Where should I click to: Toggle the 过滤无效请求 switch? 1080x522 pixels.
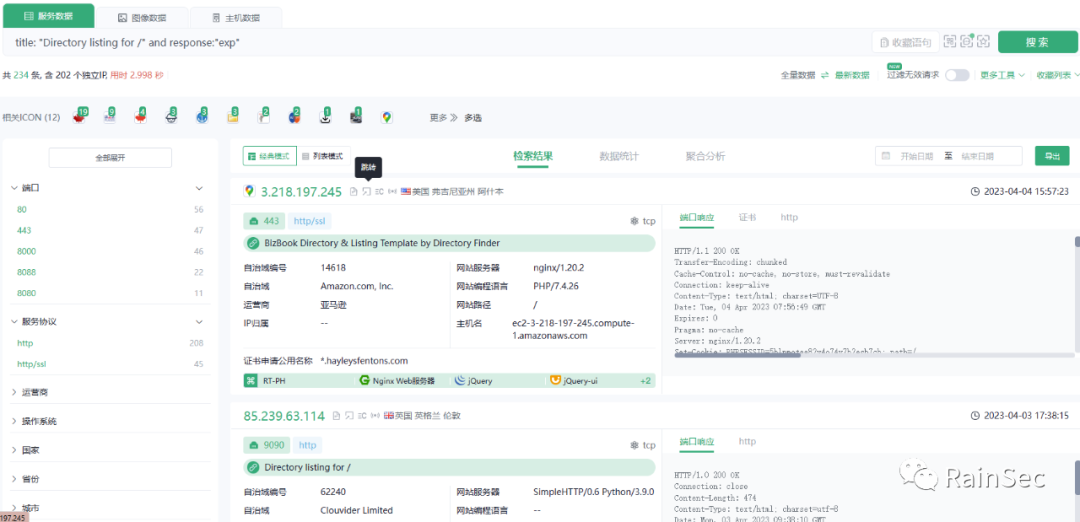click(957, 75)
